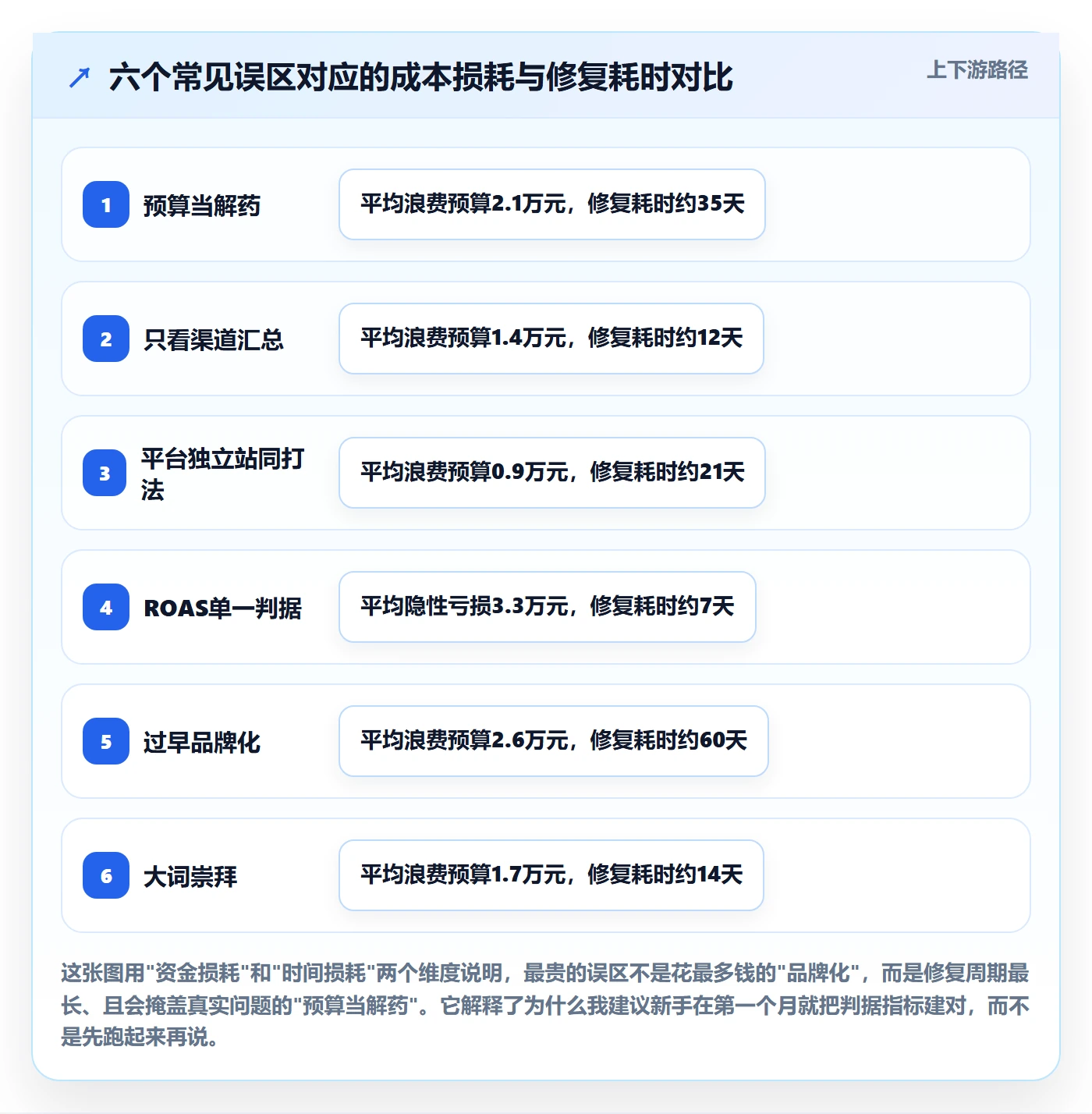Click the arrow icon beside the title

(80, 77)
